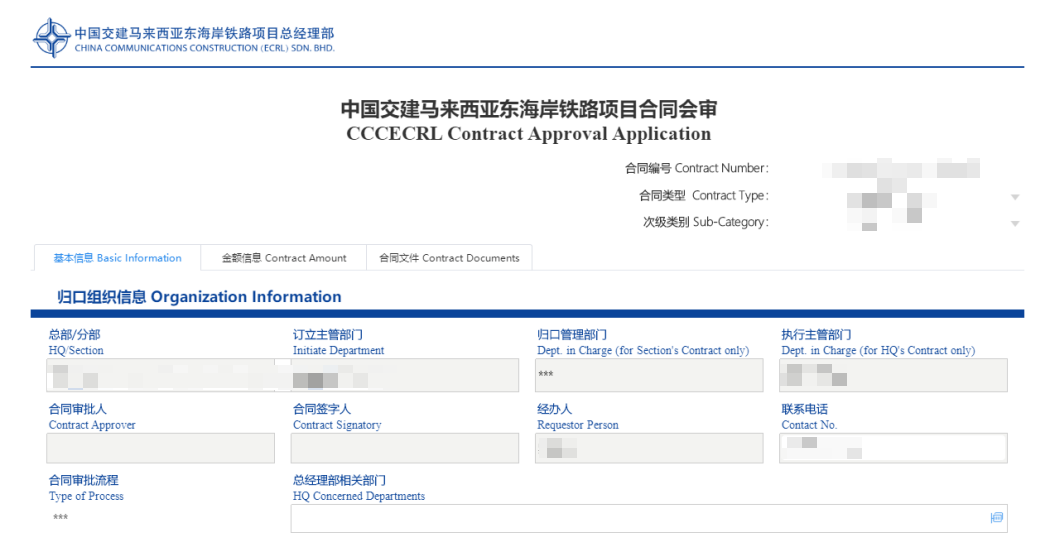
Task: Click the Organization Information section heading
Action: 199,297
